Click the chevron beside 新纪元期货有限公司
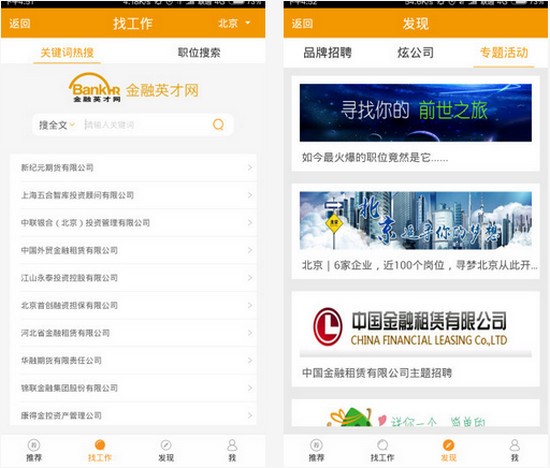This screenshot has width=550, height=468. (250, 168)
